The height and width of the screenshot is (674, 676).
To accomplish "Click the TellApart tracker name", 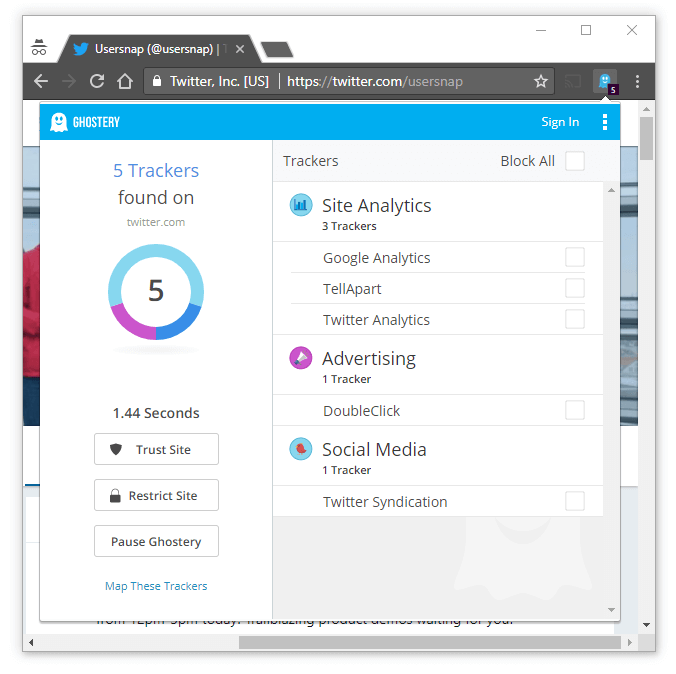I will coord(352,289).
